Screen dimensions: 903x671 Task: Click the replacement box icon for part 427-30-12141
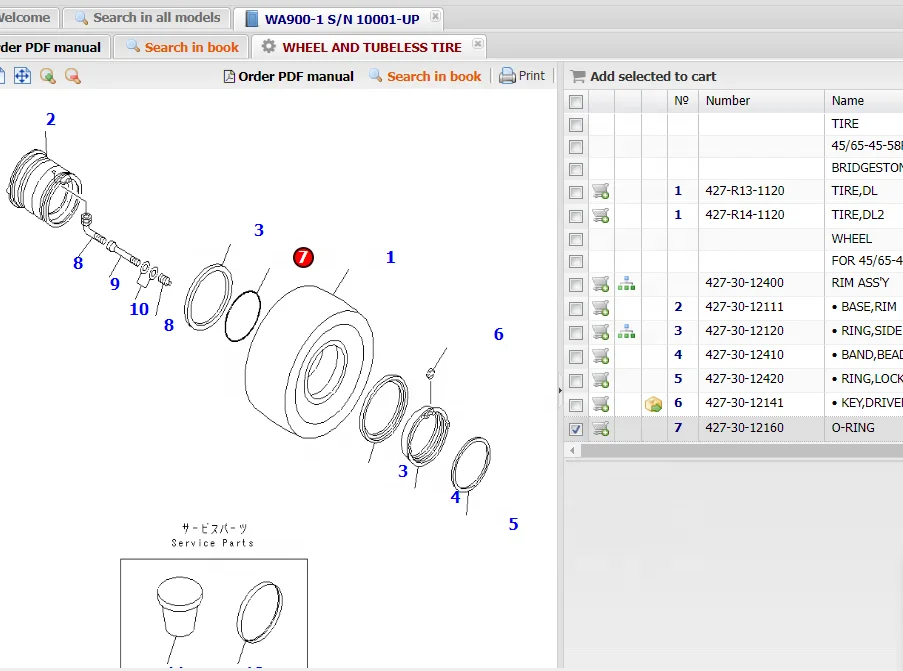pos(653,404)
